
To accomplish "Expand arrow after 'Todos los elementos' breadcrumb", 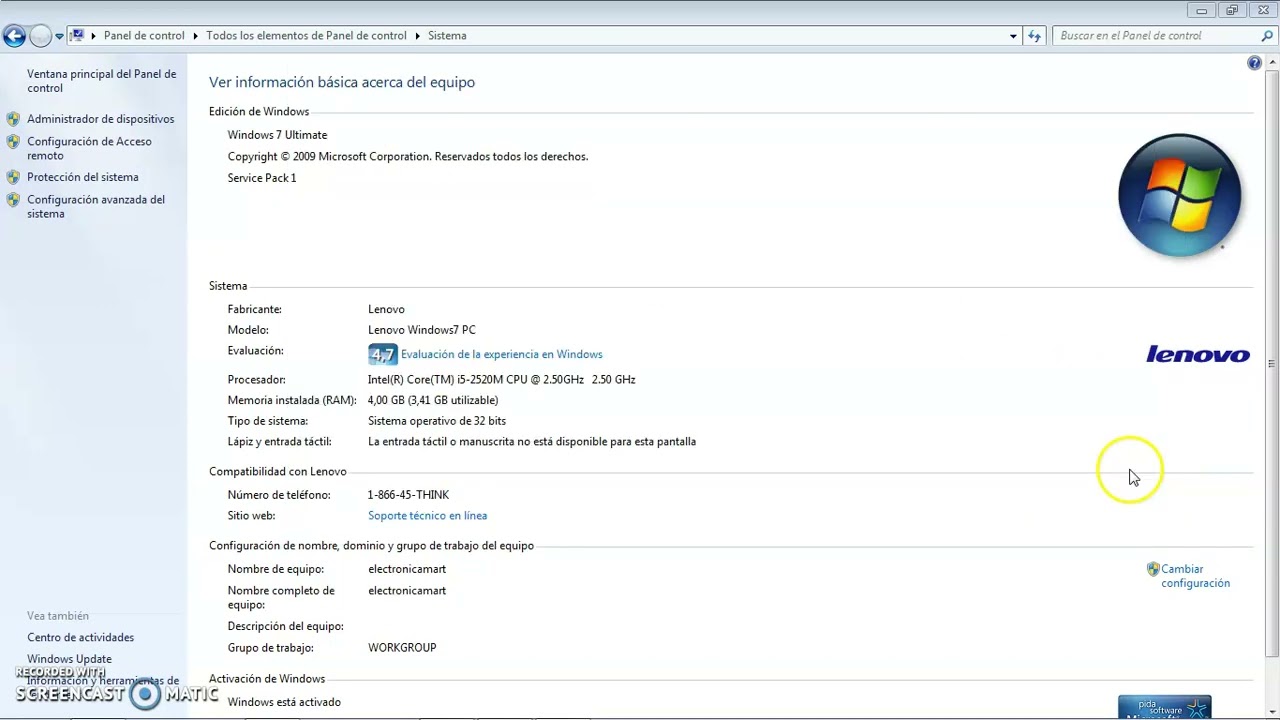I will click(x=417, y=36).
